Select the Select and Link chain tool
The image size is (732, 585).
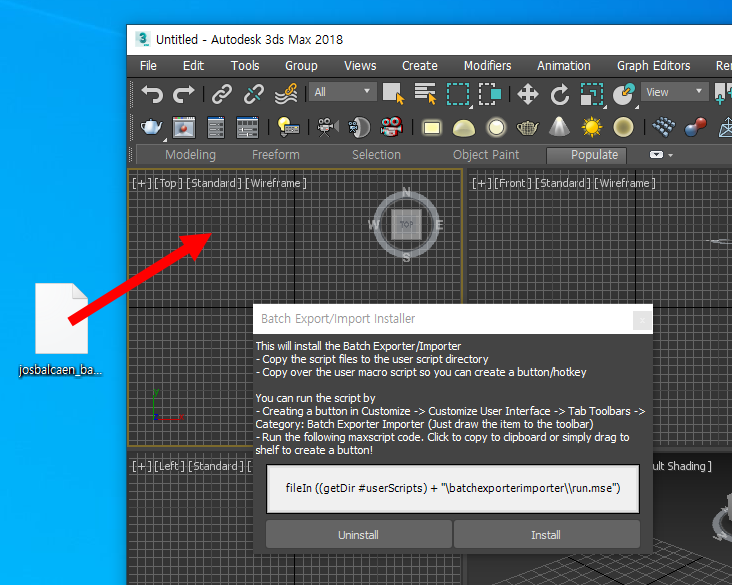pyautogui.click(x=222, y=94)
